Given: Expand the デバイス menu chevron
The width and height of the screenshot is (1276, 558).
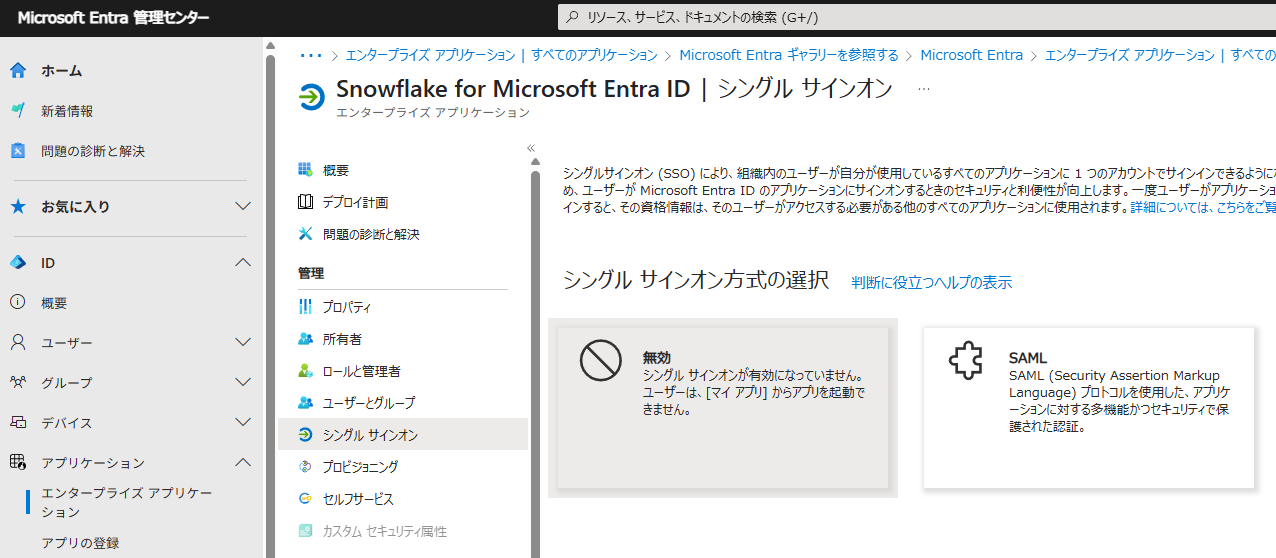Looking at the screenshot, I should pyautogui.click(x=242, y=423).
